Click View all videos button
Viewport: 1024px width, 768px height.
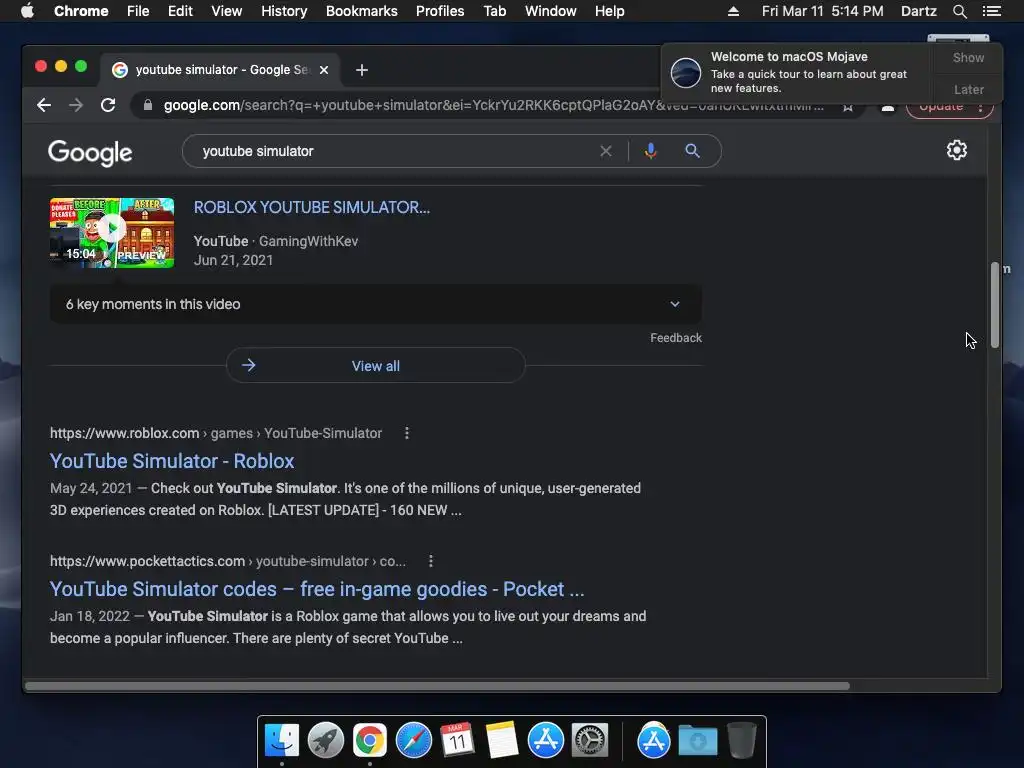[376, 366]
